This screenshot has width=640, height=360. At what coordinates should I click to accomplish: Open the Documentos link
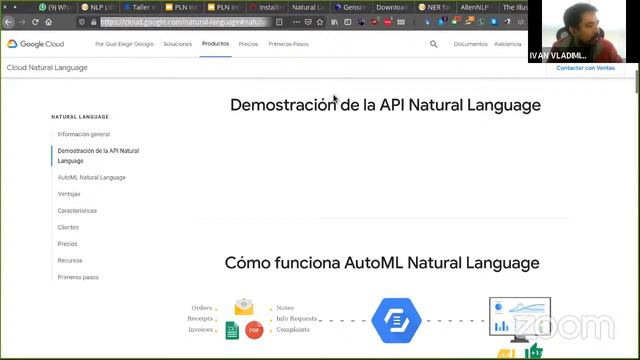[x=471, y=44]
